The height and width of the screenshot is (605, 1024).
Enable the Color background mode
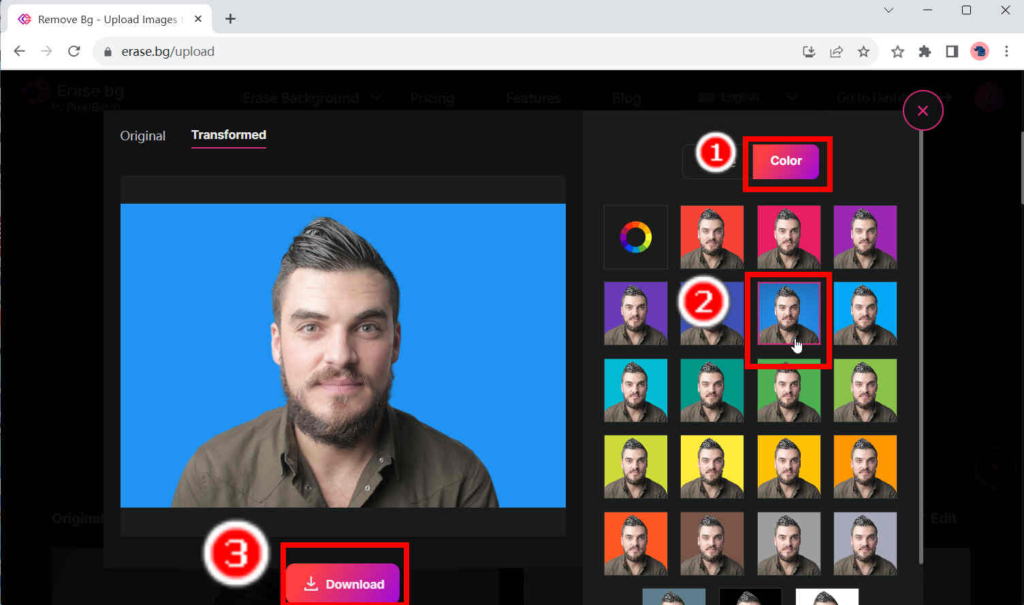pos(787,160)
